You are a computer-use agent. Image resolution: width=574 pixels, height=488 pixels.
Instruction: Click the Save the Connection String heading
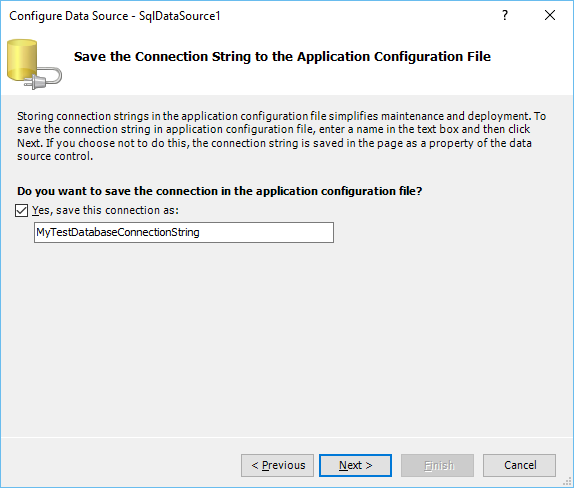coord(282,57)
